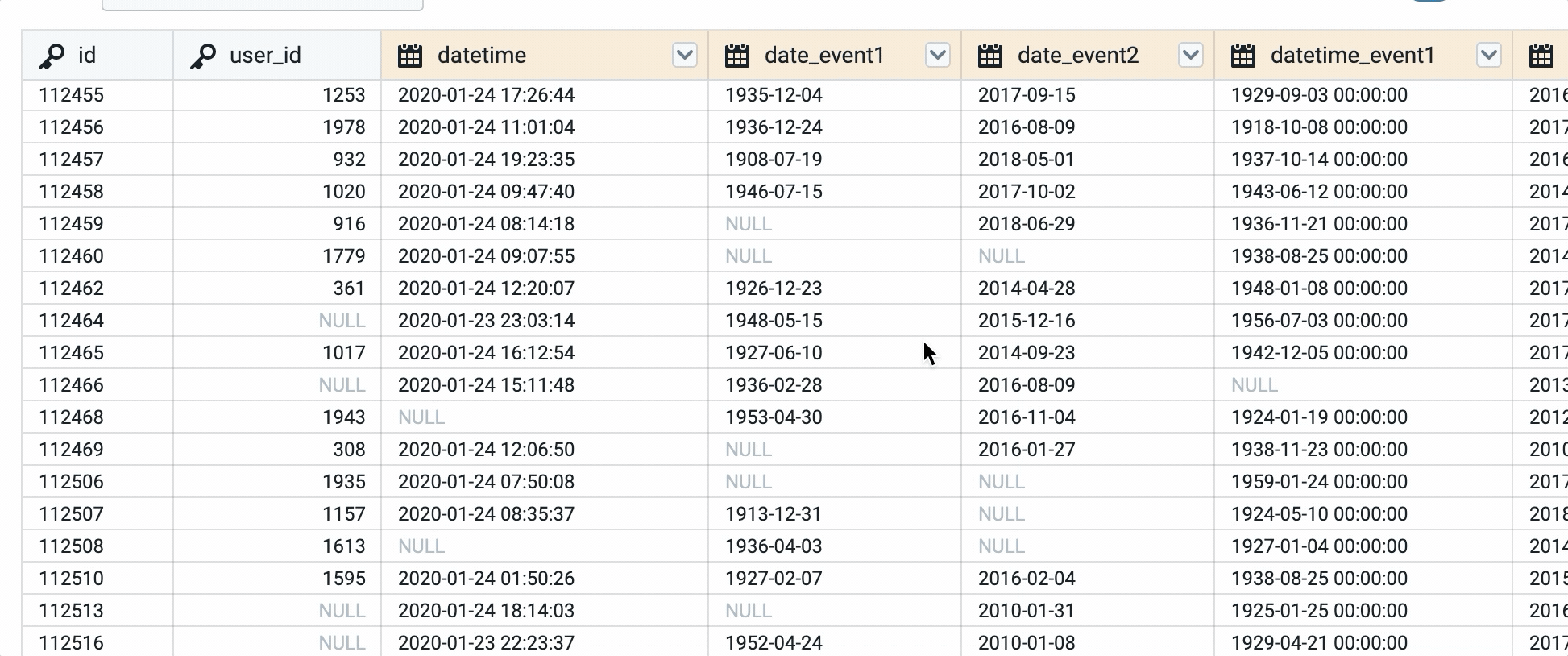
Task: Select the date_event2 column header label
Action: click(x=1078, y=56)
